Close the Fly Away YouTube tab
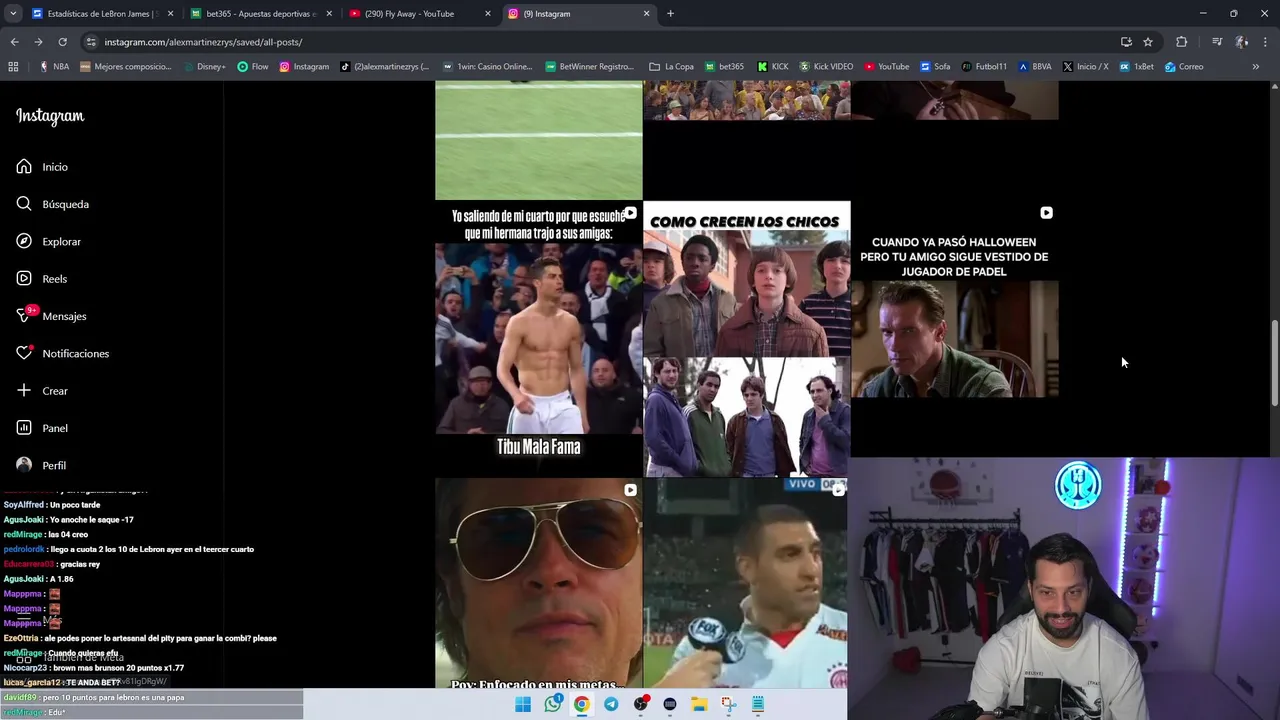 pyautogui.click(x=488, y=14)
